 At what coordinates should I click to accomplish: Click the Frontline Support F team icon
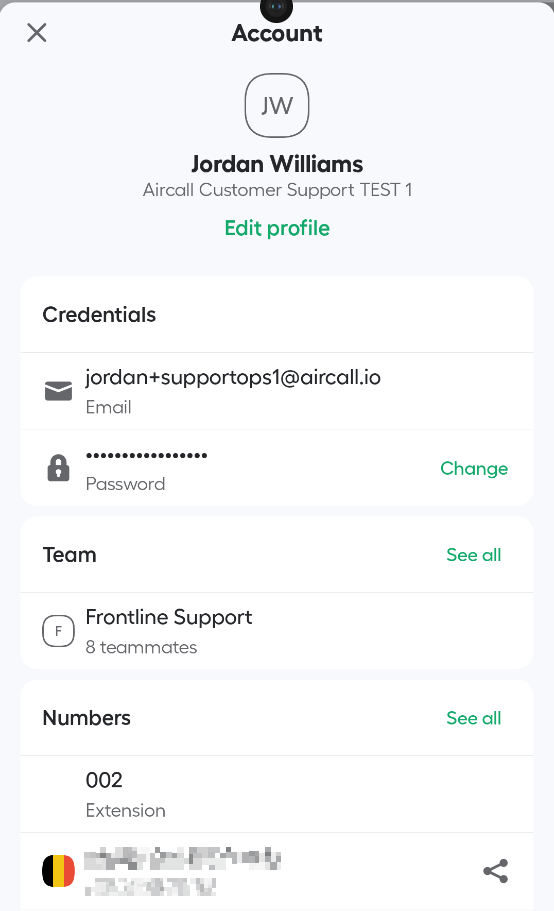pyautogui.click(x=59, y=631)
